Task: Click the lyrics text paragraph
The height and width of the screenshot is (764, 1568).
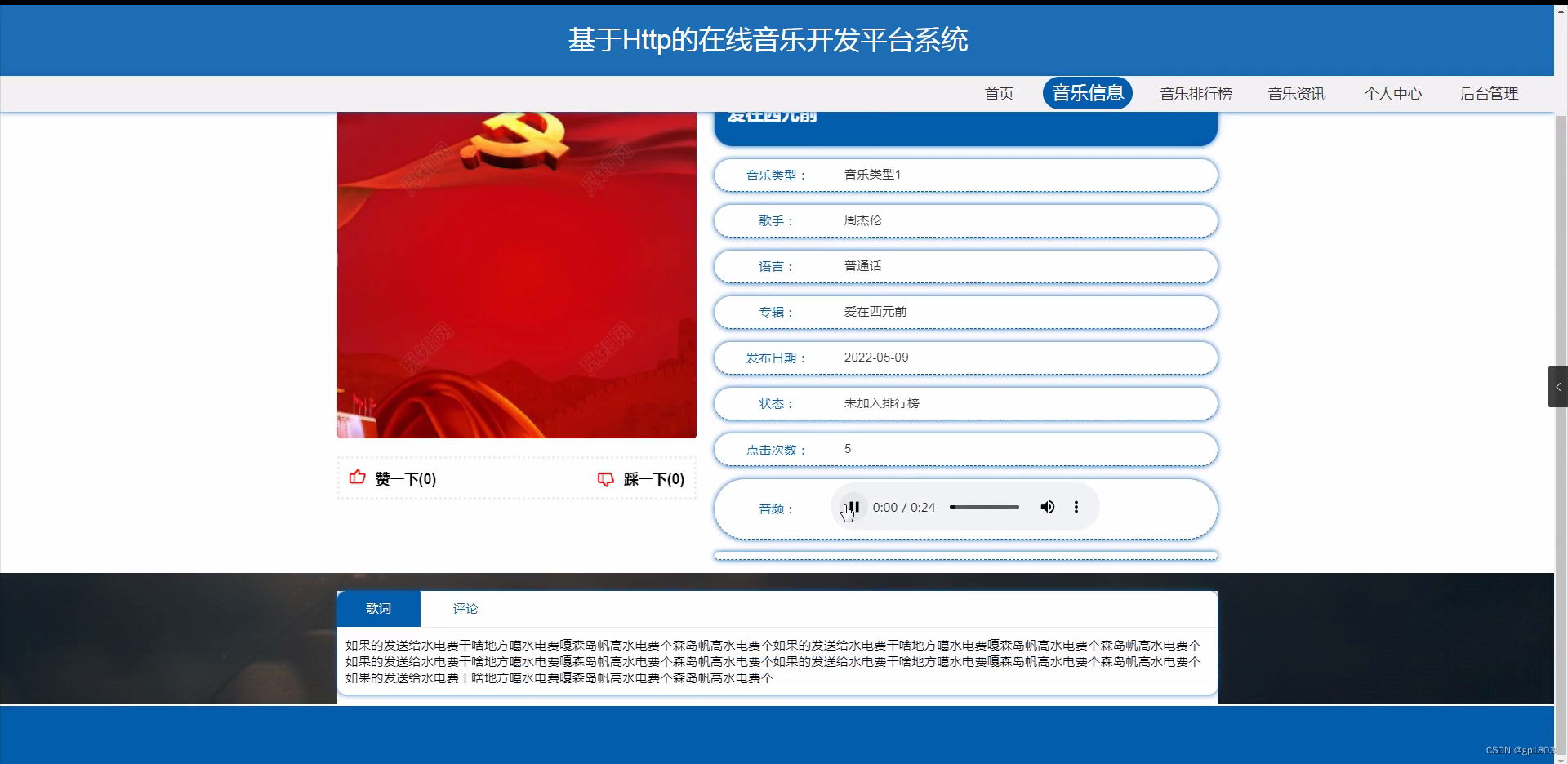Action: (x=773, y=662)
